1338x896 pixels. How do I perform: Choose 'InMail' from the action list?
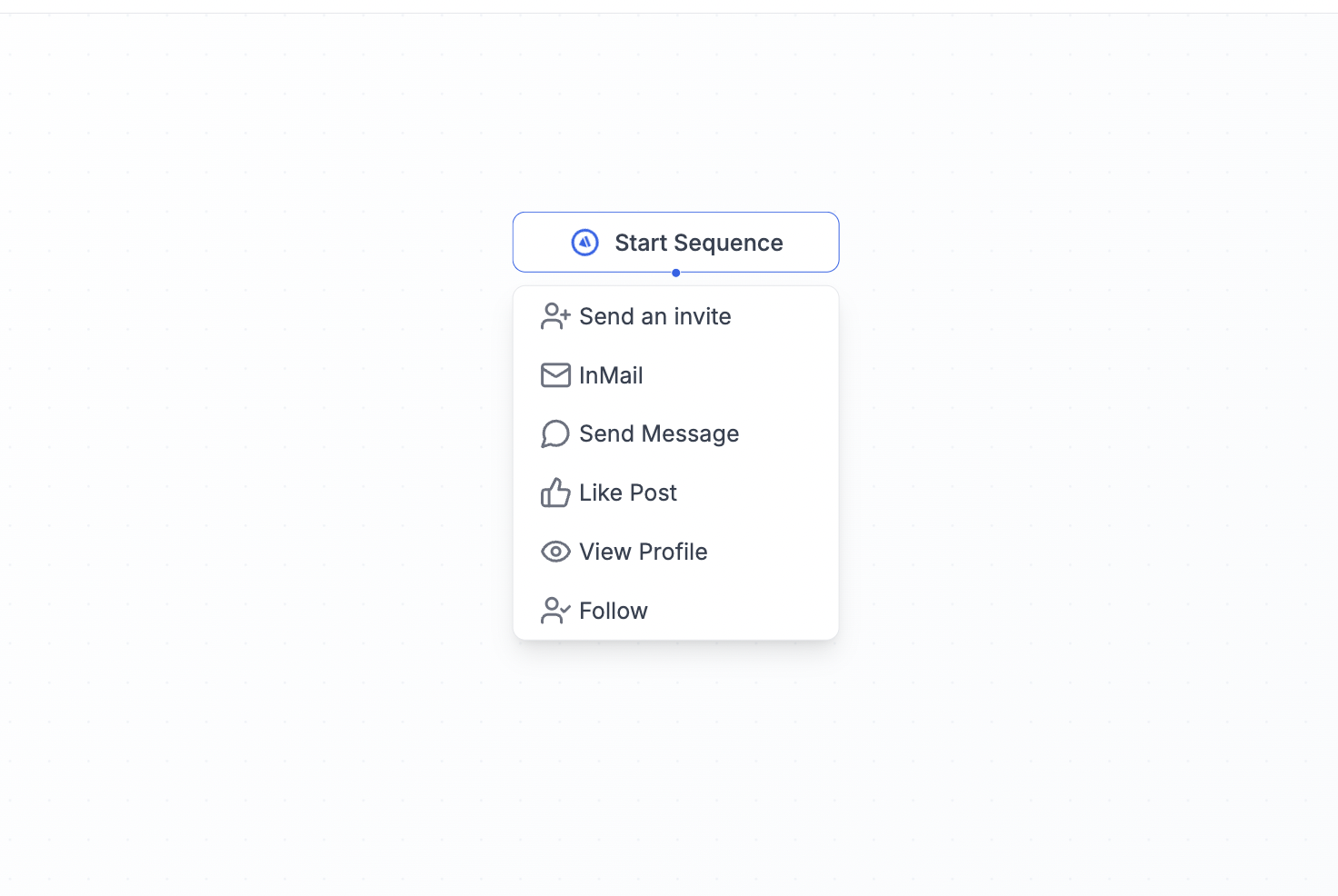[611, 375]
